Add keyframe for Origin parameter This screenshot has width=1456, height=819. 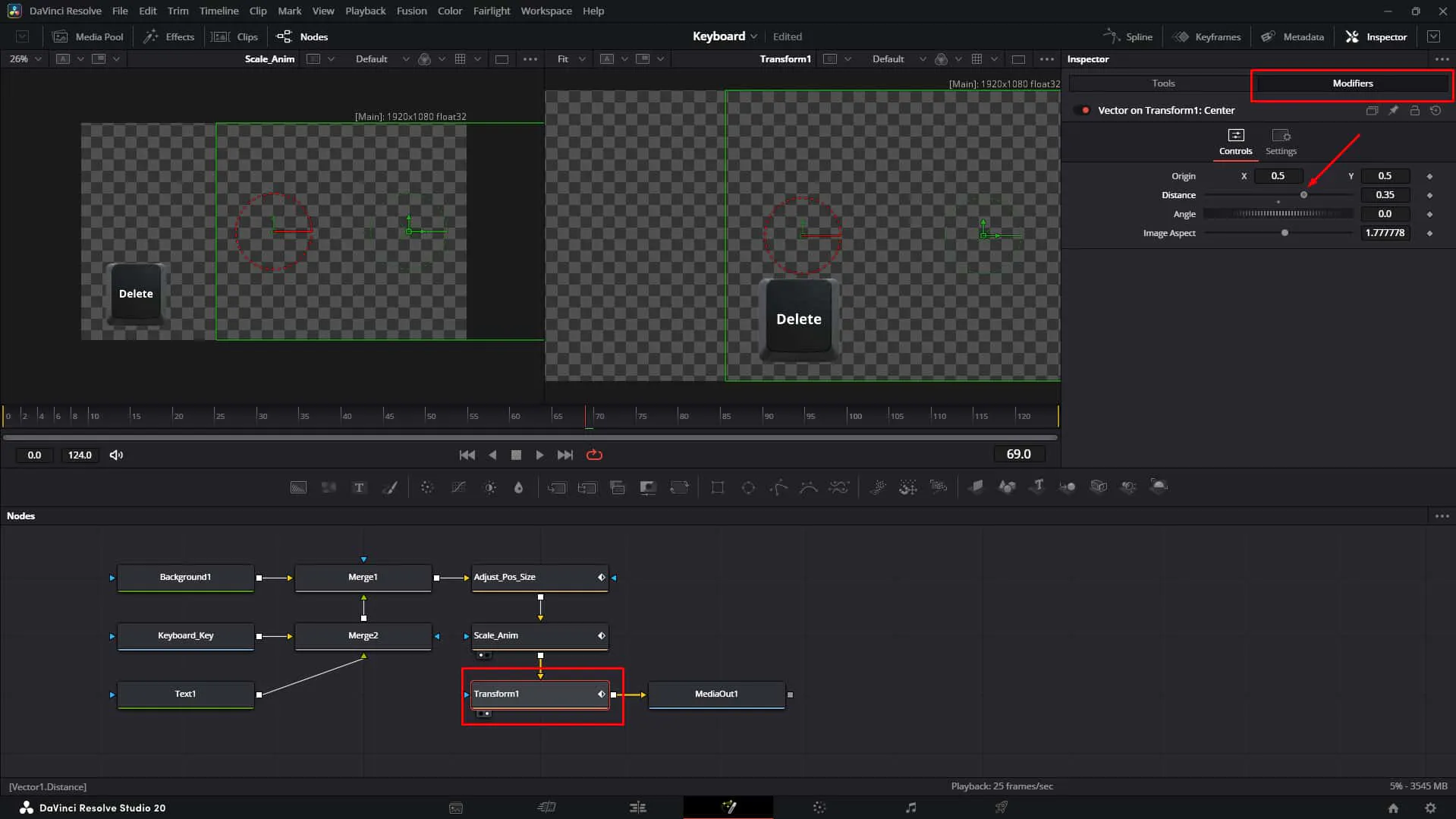[1430, 176]
